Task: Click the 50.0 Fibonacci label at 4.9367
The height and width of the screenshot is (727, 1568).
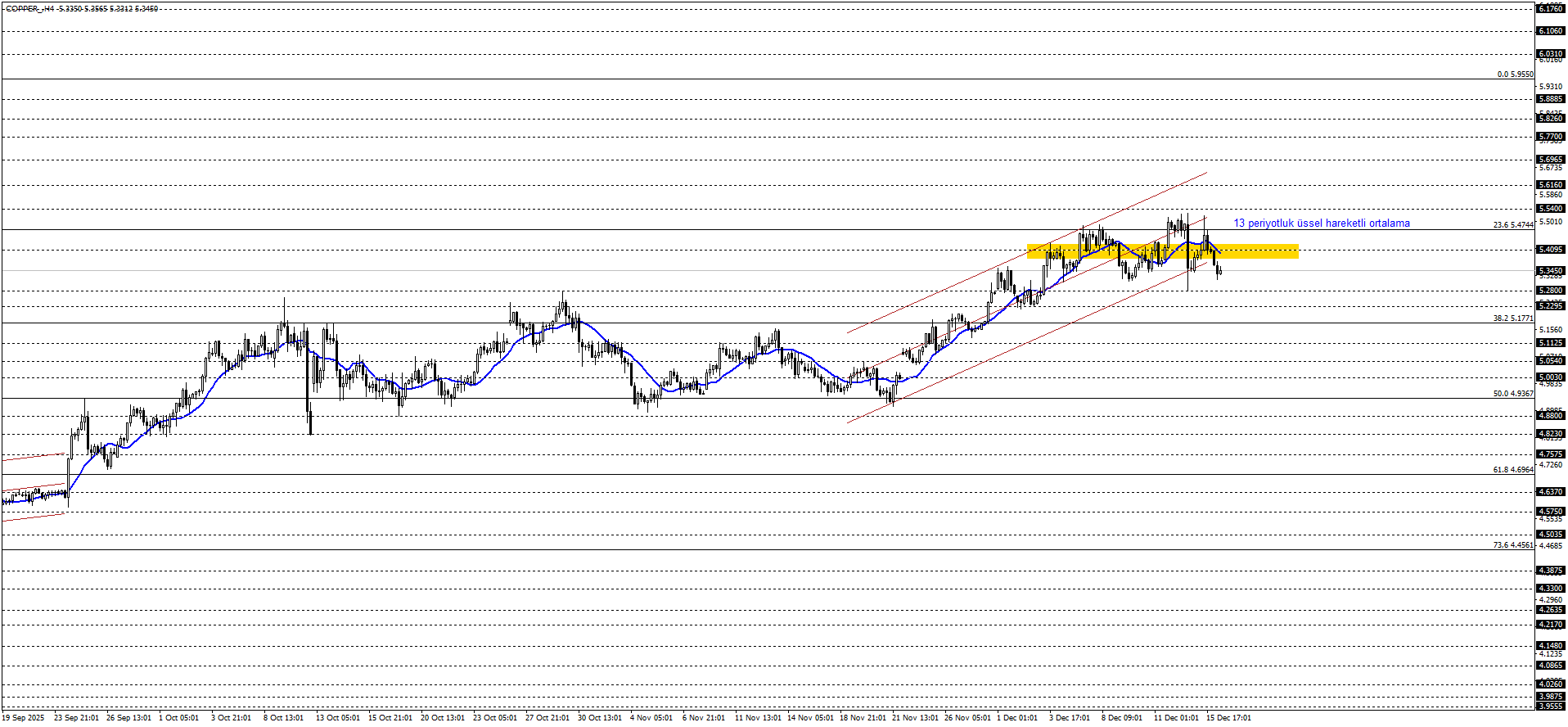Action: coord(1512,393)
